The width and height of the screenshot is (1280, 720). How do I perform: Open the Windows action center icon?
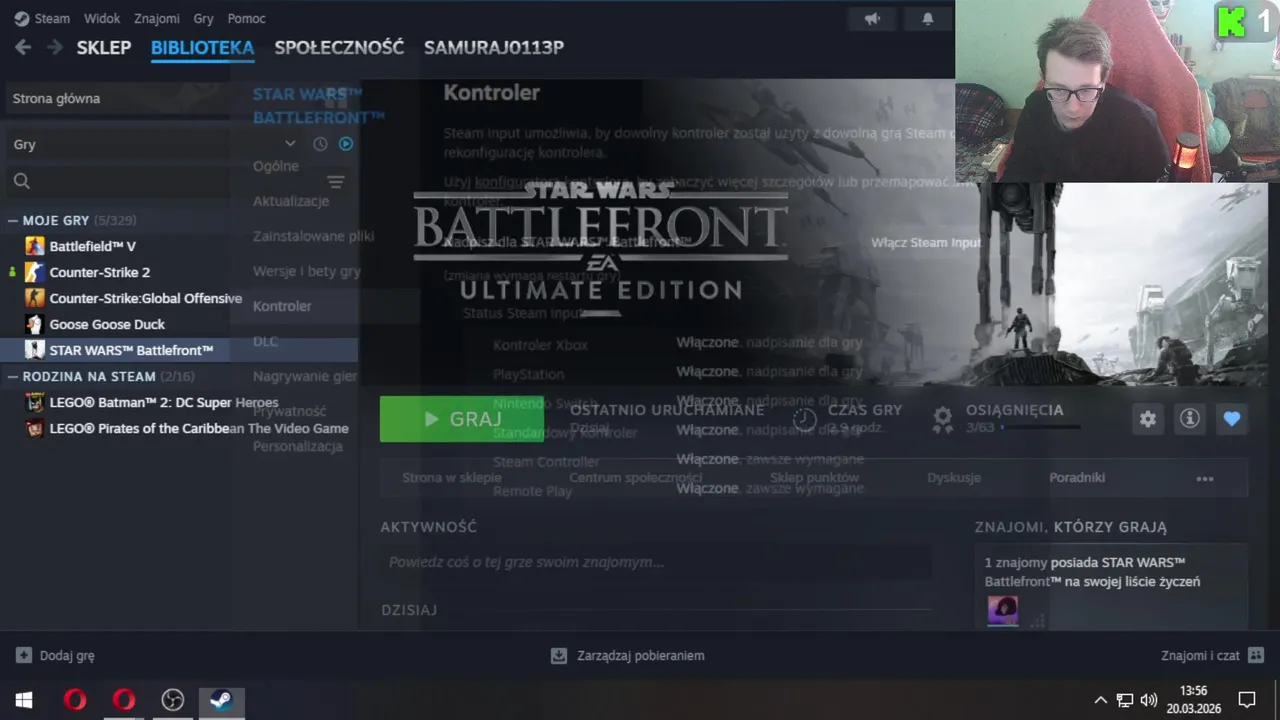[1247, 700]
